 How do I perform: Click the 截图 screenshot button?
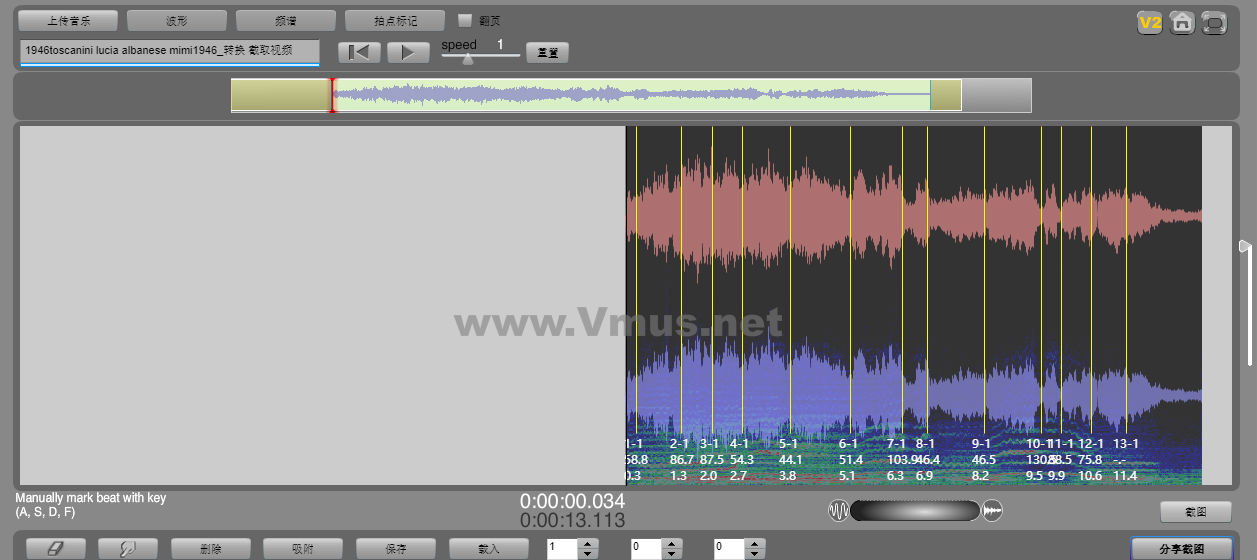click(x=1195, y=512)
